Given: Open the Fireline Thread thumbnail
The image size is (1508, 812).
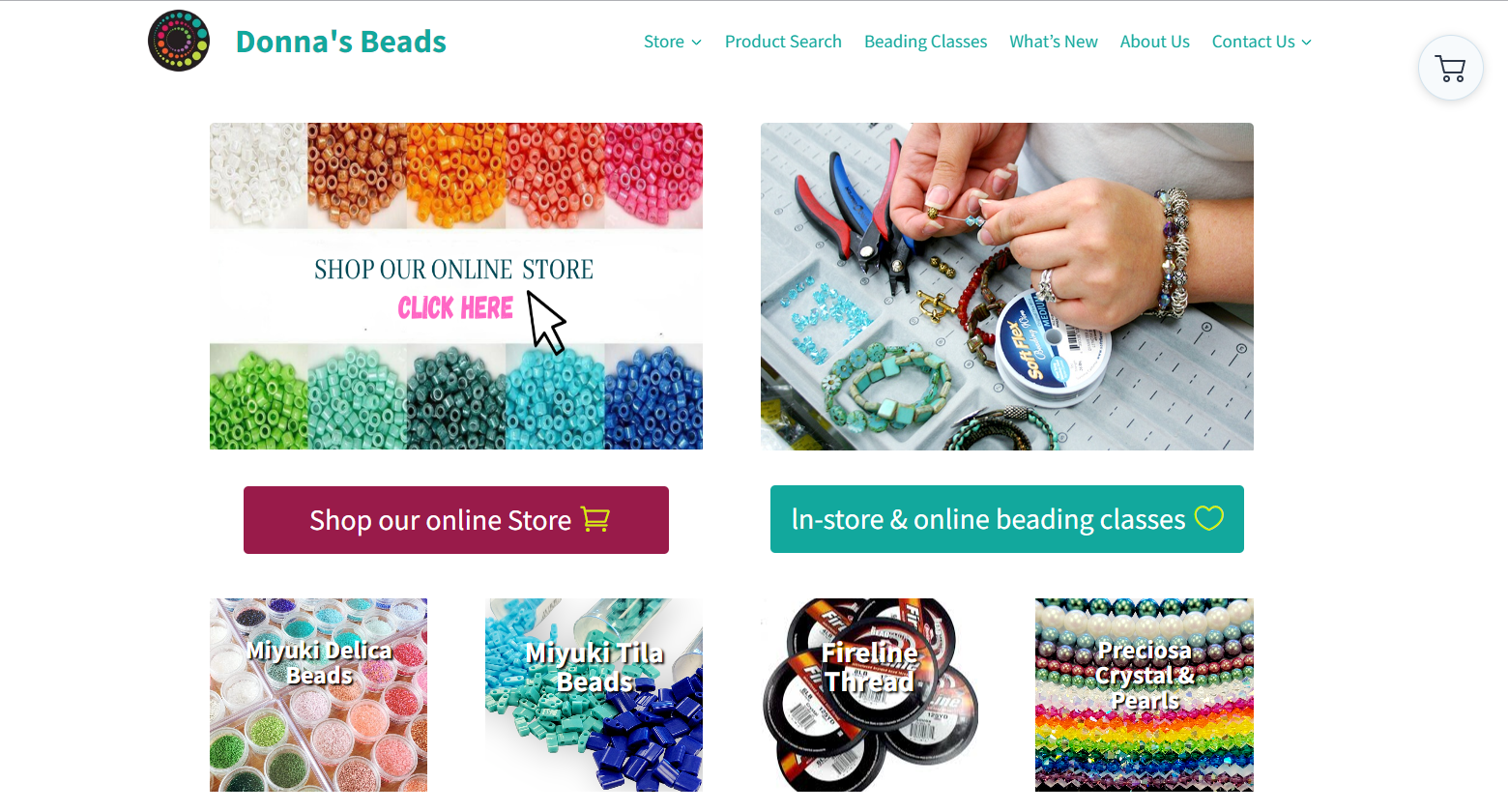Looking at the screenshot, I should 869,695.
